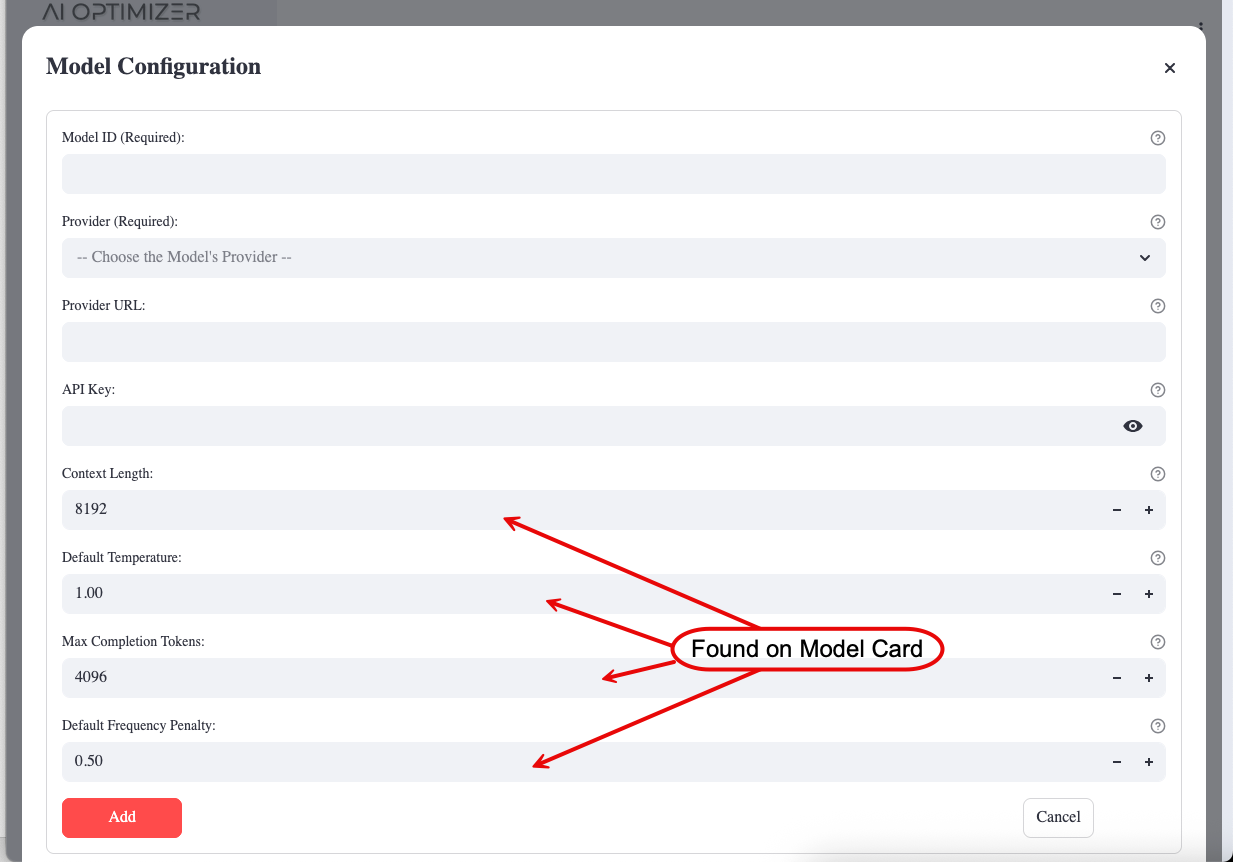
Task: Open the Provider URL help tooltip icon
Action: point(1158,306)
